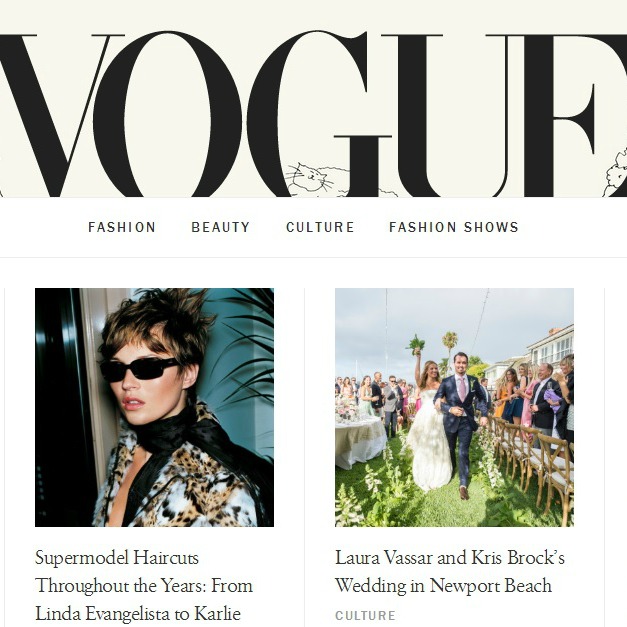The width and height of the screenshot is (627, 627).
Task: Open Fashion Shows in navigation
Action: pyautogui.click(x=453, y=227)
